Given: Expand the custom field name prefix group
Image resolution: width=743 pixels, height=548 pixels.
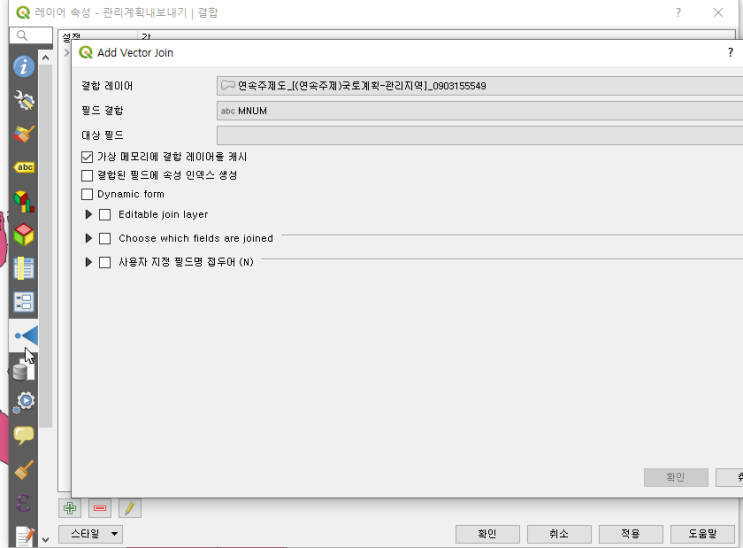Looking at the screenshot, I should pos(88,262).
